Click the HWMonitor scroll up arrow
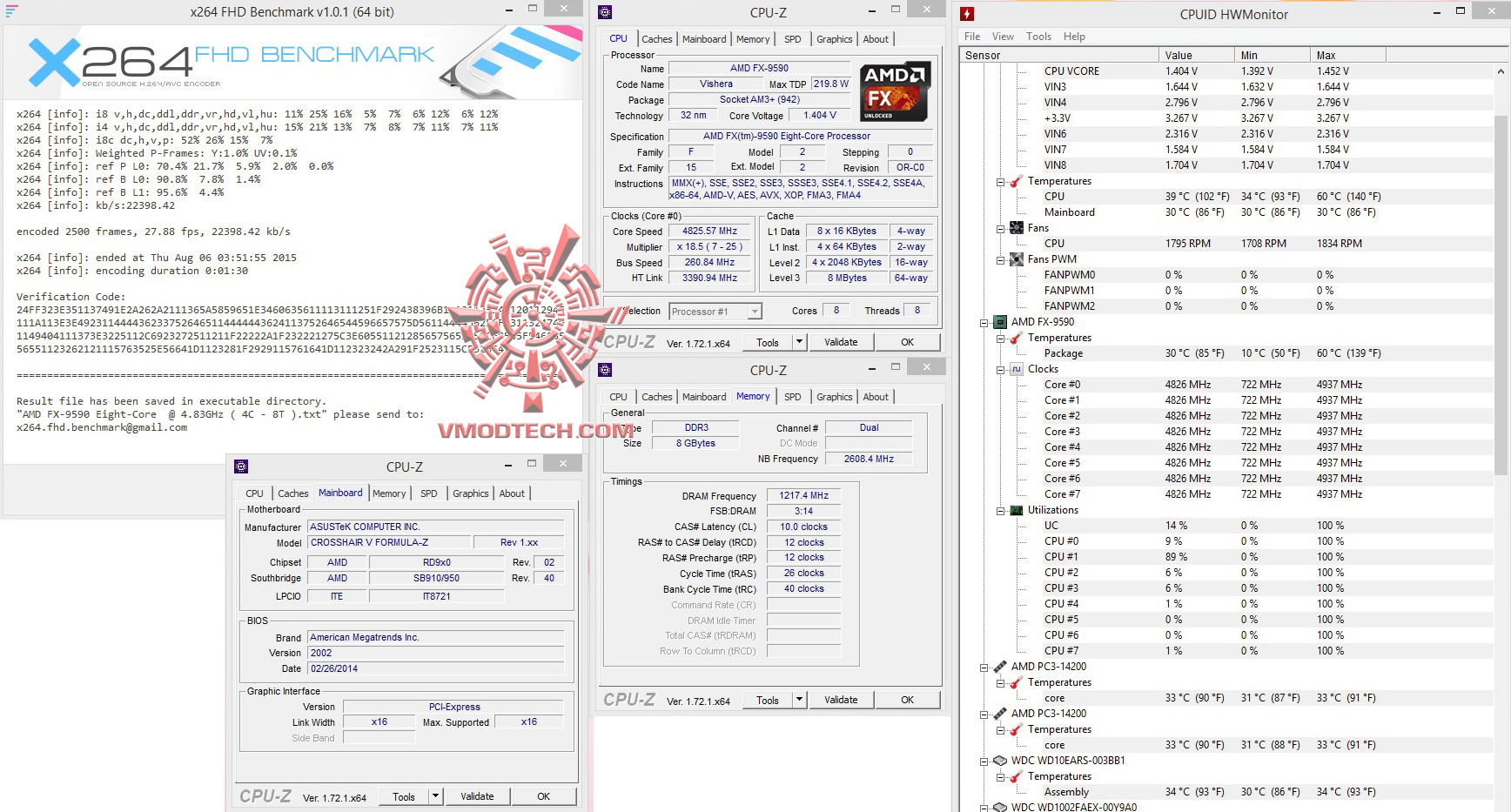Screen dimensions: 1511x812 point(1501,71)
